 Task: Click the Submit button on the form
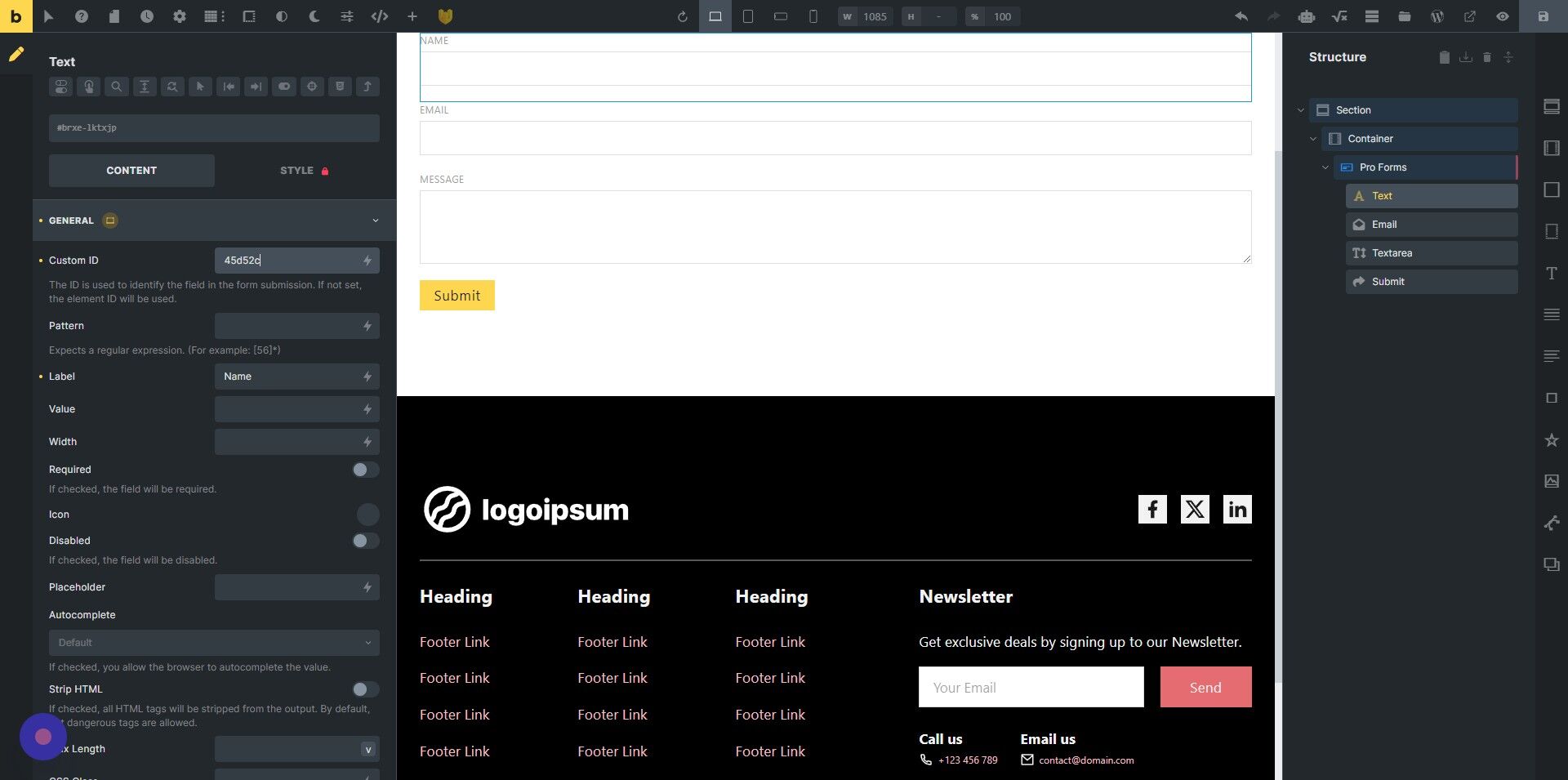[457, 295]
